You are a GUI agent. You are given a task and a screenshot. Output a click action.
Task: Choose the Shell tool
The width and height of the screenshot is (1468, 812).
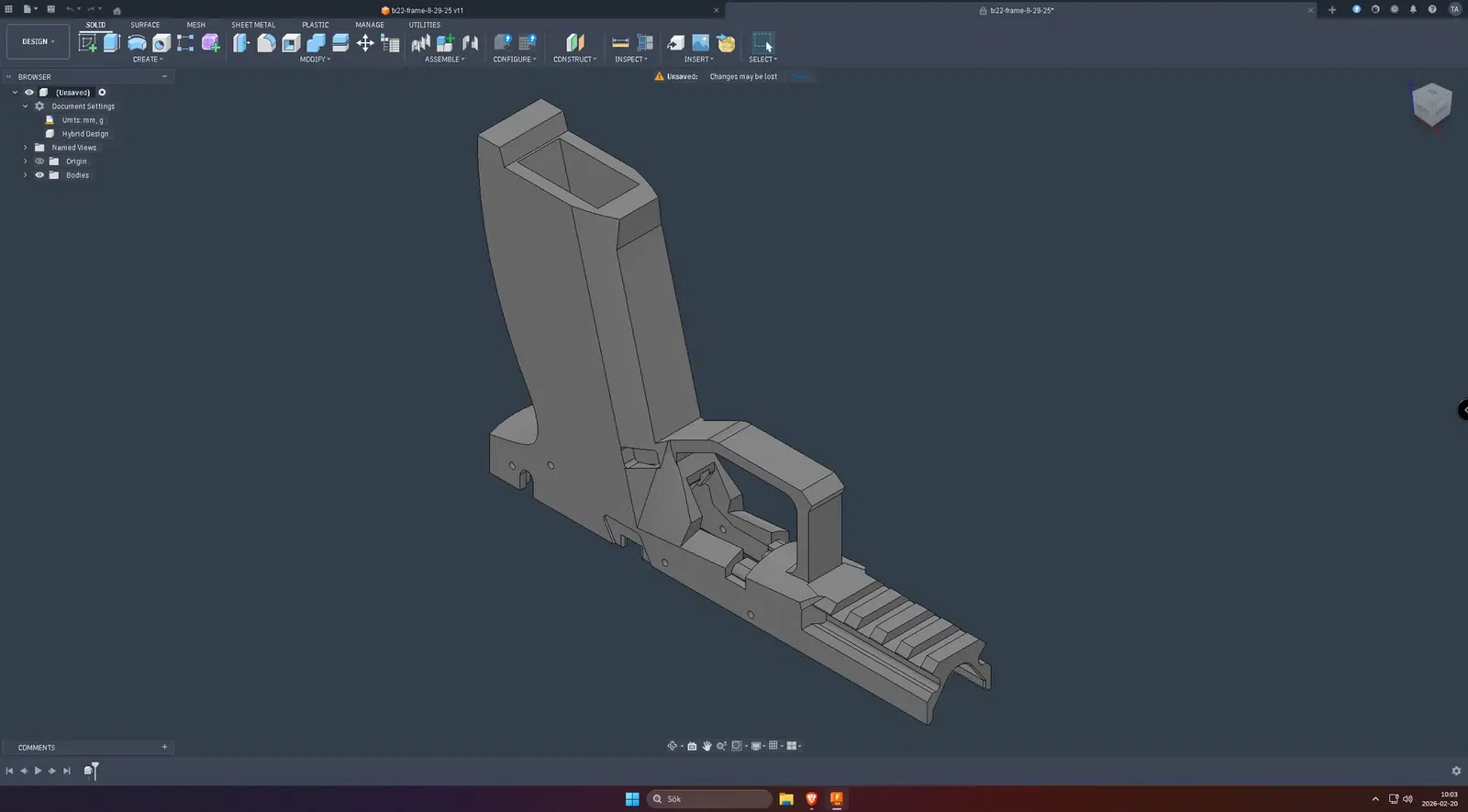click(291, 42)
